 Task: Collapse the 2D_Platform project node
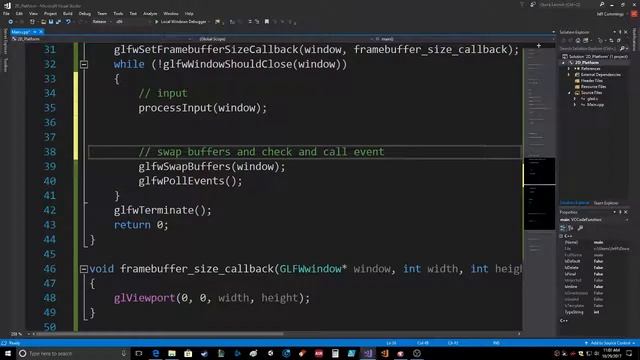pos(564,63)
